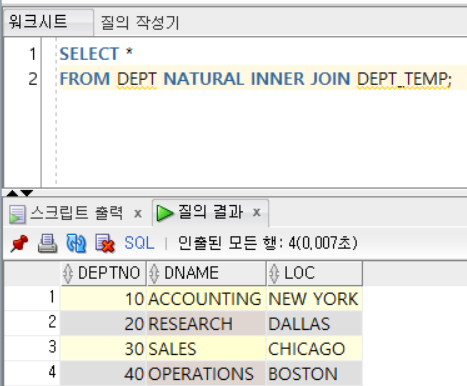The height and width of the screenshot is (386, 467).
Task: Close the 스크립트 출력 tab
Action: (x=138, y=213)
